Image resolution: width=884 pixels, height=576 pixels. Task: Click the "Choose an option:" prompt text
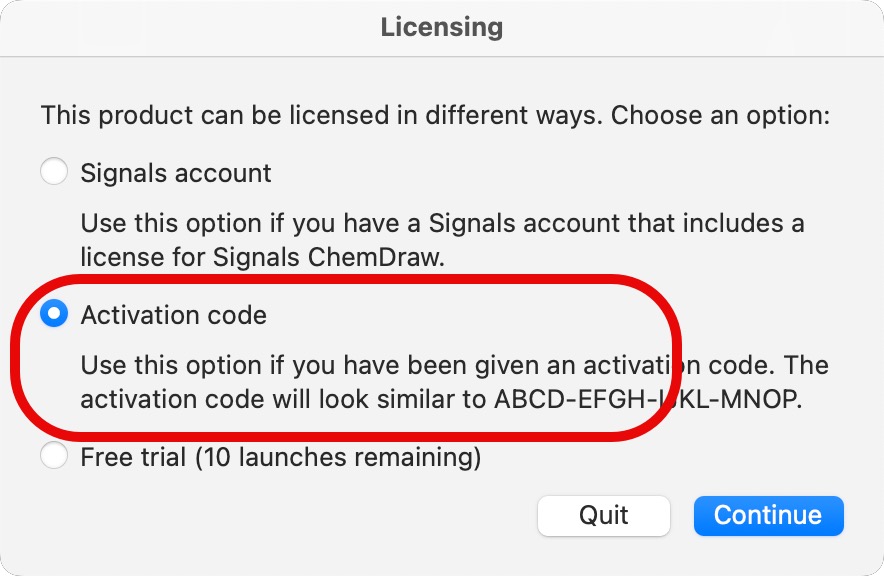pos(721,114)
